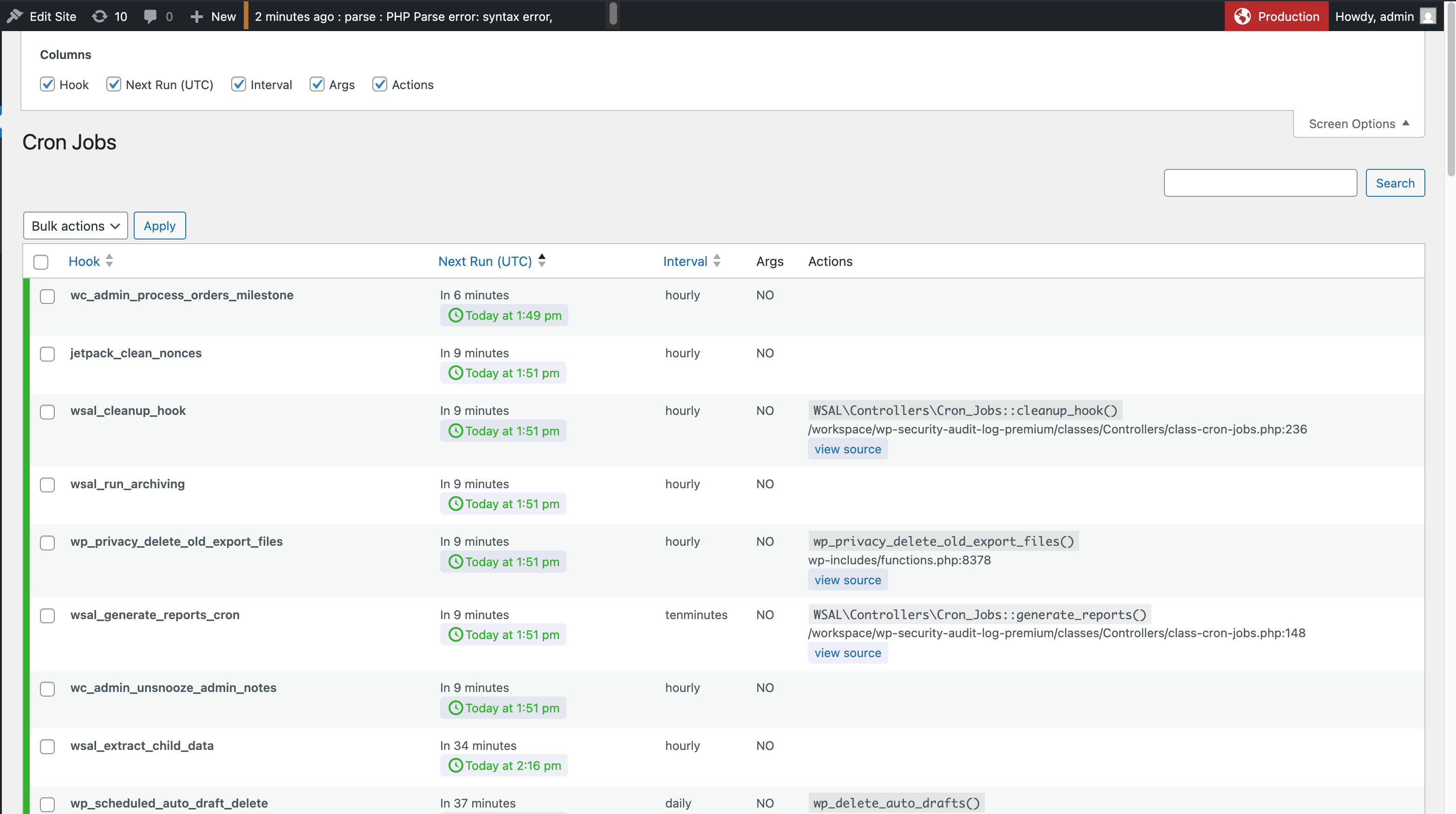The image size is (1456, 814).
Task: Click the plus New icon
Action: [197, 16]
